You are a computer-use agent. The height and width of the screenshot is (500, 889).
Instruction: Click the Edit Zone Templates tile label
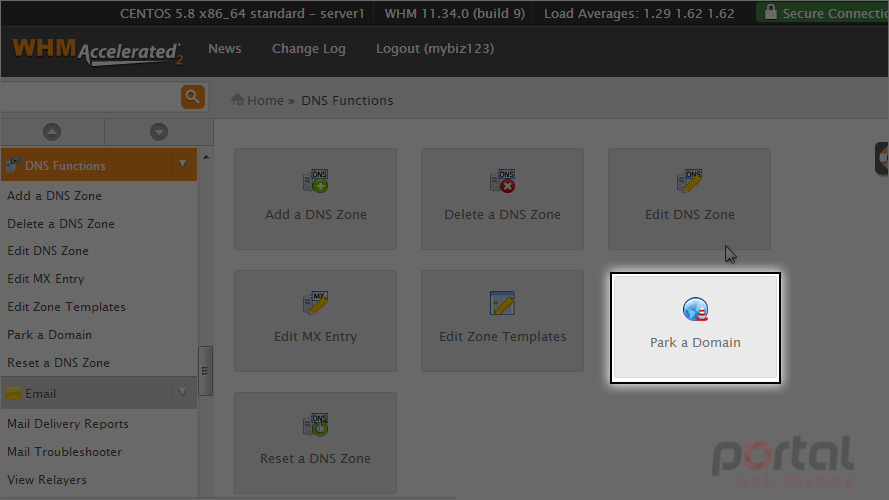(502, 336)
